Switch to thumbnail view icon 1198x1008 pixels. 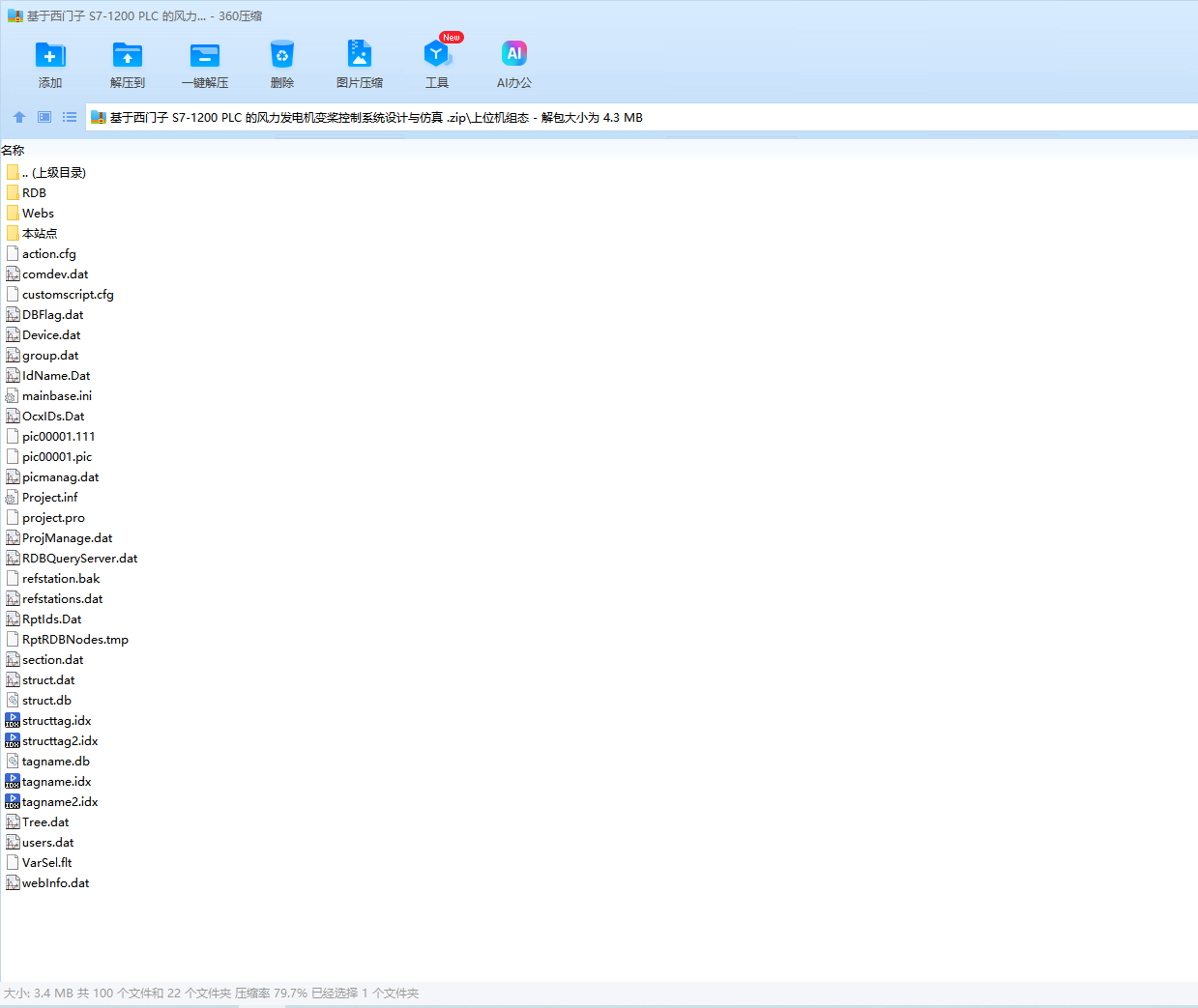44,117
